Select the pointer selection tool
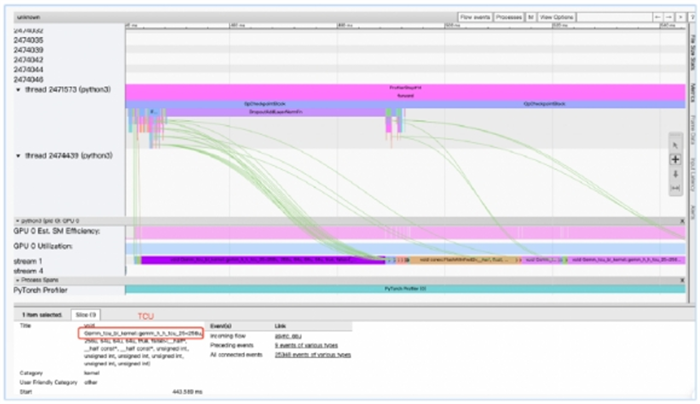700x404 pixels. 675,146
